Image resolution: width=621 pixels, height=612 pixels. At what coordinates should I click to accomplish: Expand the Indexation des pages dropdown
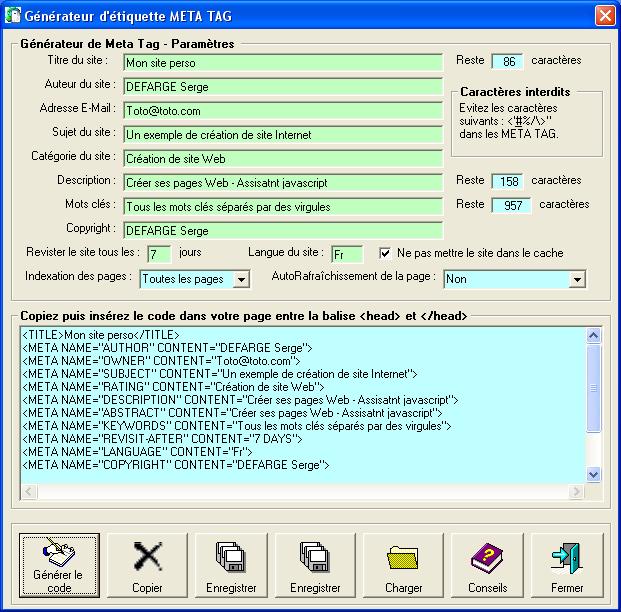point(241,280)
